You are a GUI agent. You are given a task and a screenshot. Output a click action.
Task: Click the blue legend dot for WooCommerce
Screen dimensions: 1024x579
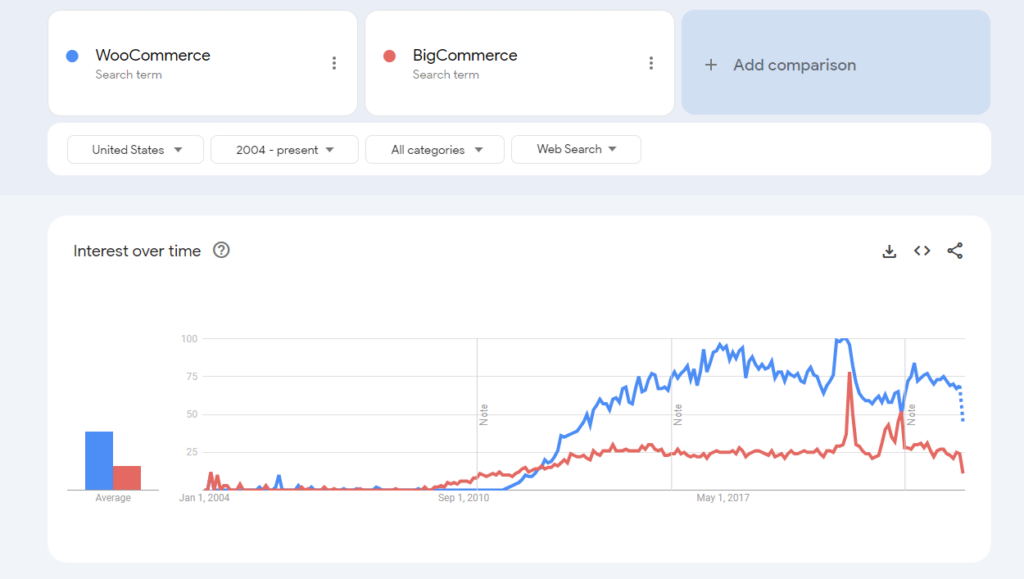pyautogui.click(x=70, y=56)
